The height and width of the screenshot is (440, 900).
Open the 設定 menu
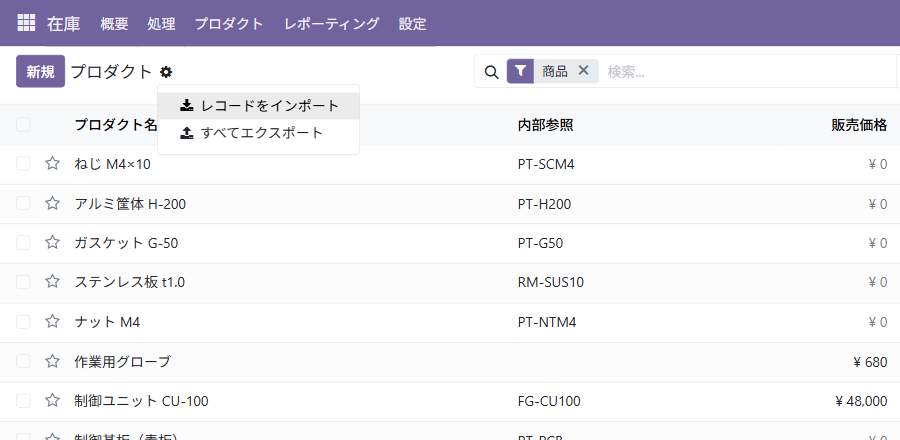[x=413, y=24]
